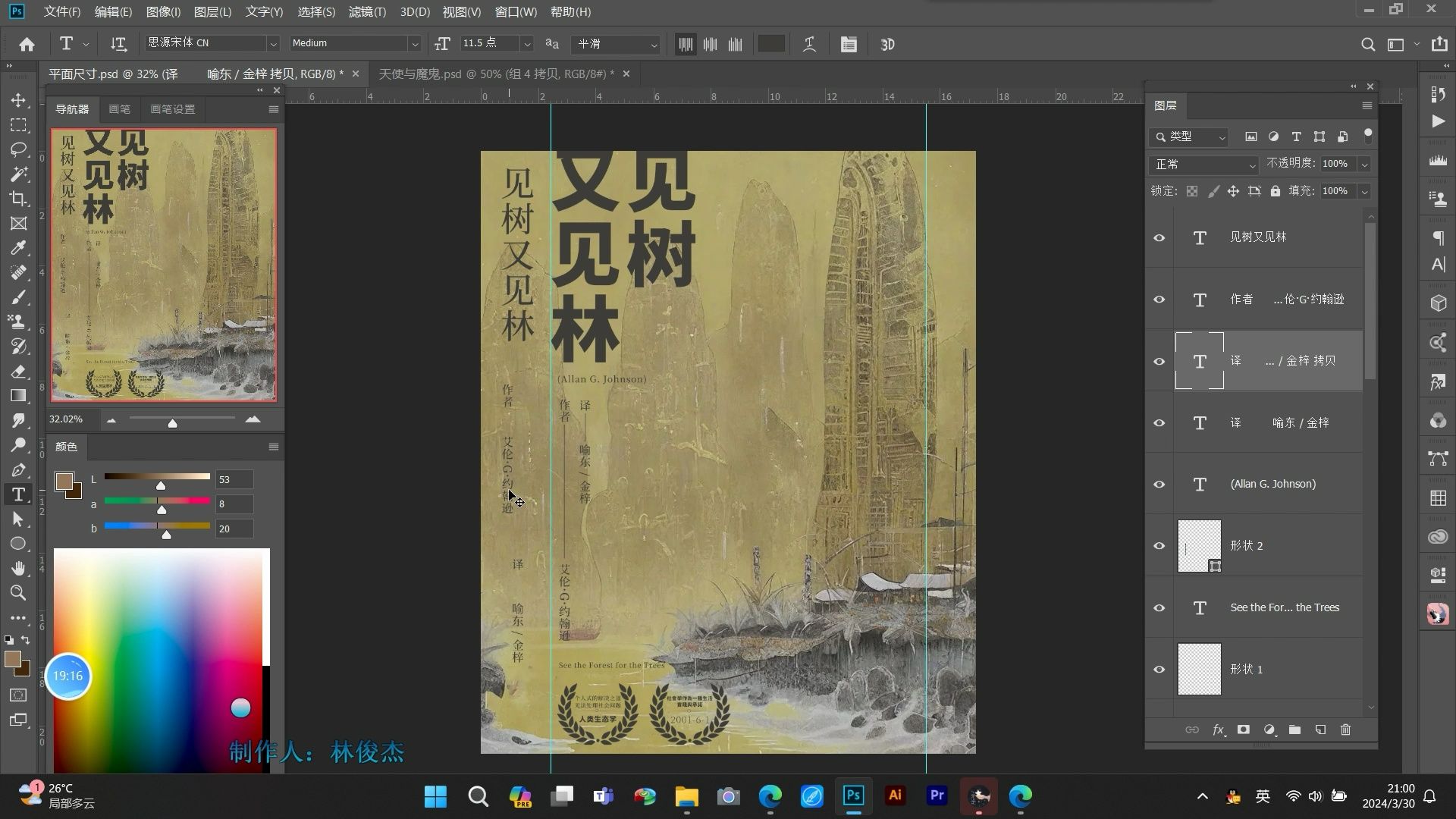
Task: Add a layer style with fx
Action: click(x=1219, y=730)
